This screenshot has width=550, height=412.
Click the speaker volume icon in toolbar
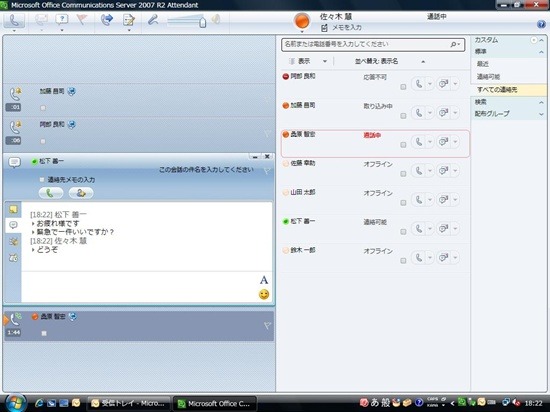point(216,20)
